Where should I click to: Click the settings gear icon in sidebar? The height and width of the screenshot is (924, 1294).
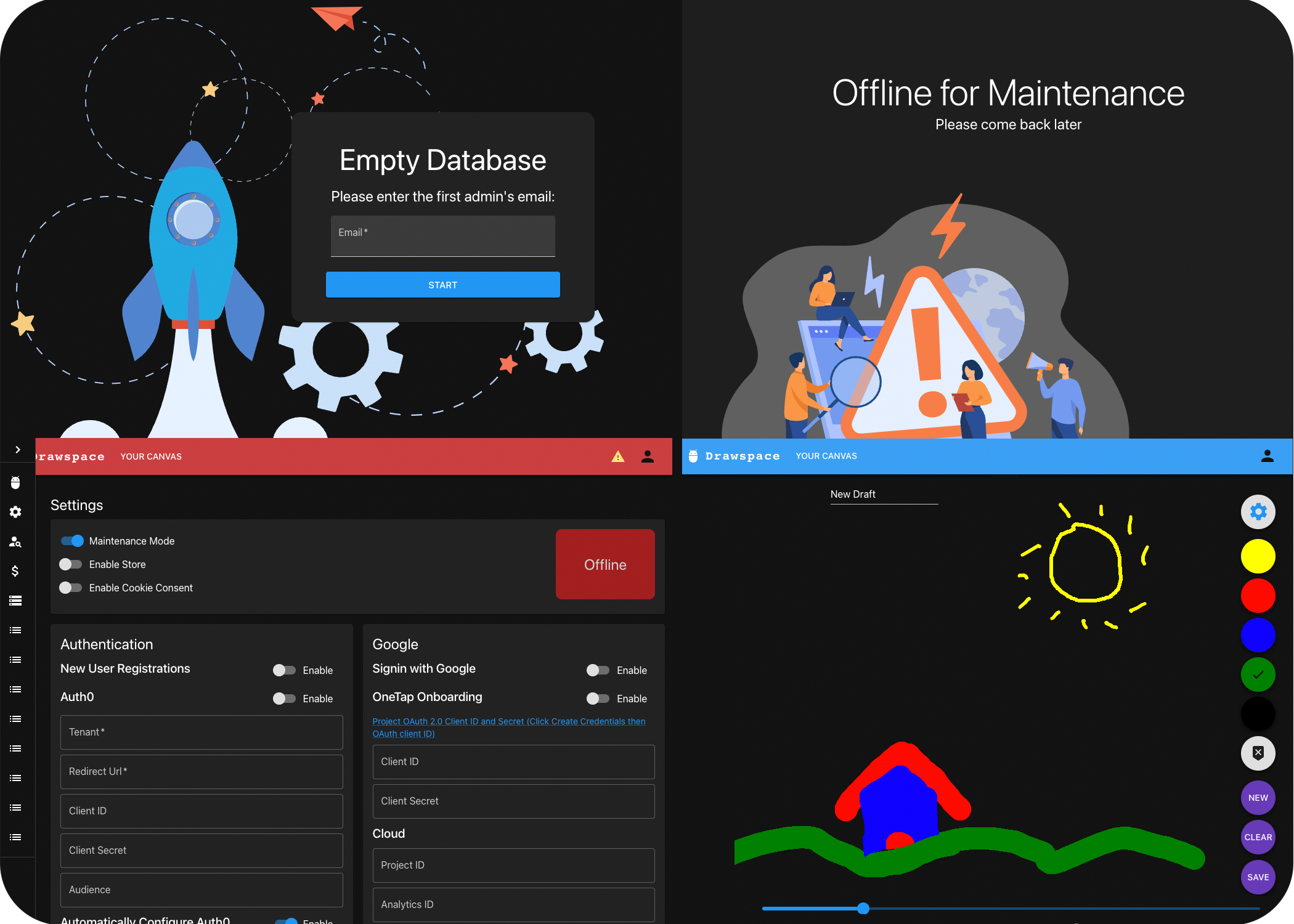point(15,512)
